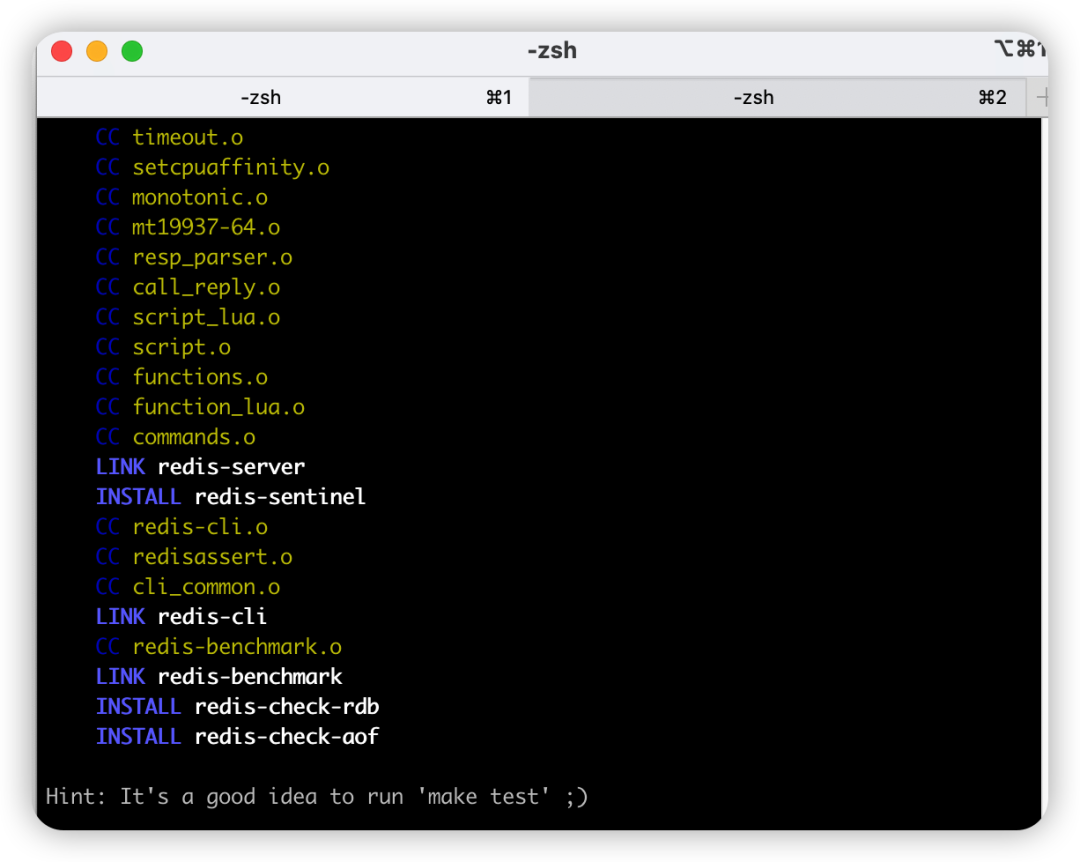Click the 'make test' hint line
Screen dimensions: 1080x862
316,797
